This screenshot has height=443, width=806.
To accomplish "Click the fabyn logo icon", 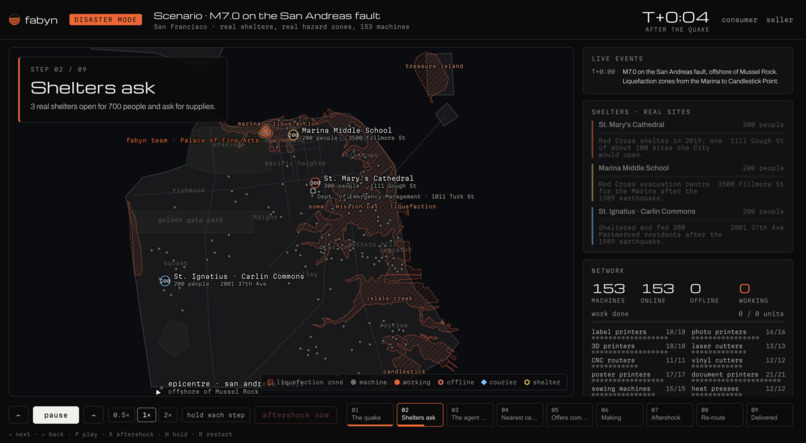I will (14, 20).
